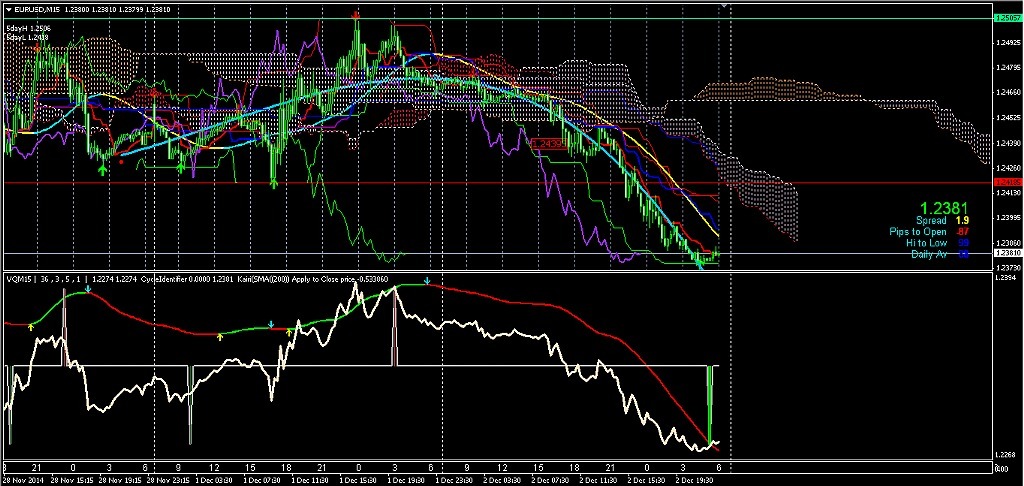Click the 1.2394 indicator scale label
This screenshot has height=486, width=1024.
[1005, 278]
